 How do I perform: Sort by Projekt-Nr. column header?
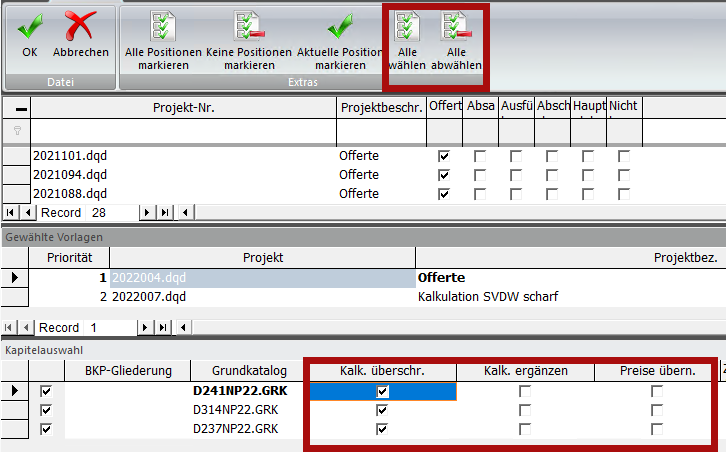click(183, 107)
